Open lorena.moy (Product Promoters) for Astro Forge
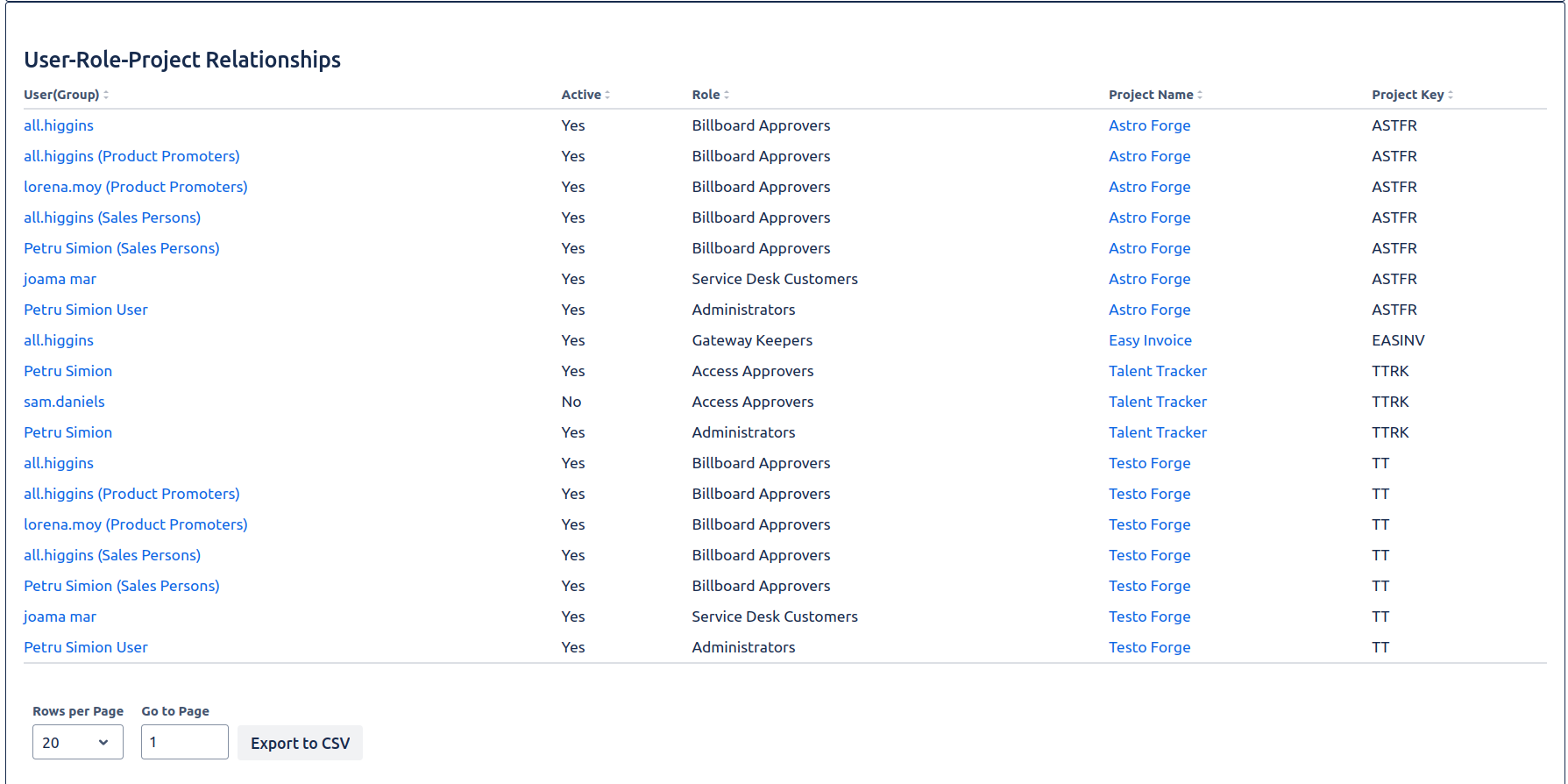The height and width of the screenshot is (784, 1568). pyautogui.click(x=135, y=187)
